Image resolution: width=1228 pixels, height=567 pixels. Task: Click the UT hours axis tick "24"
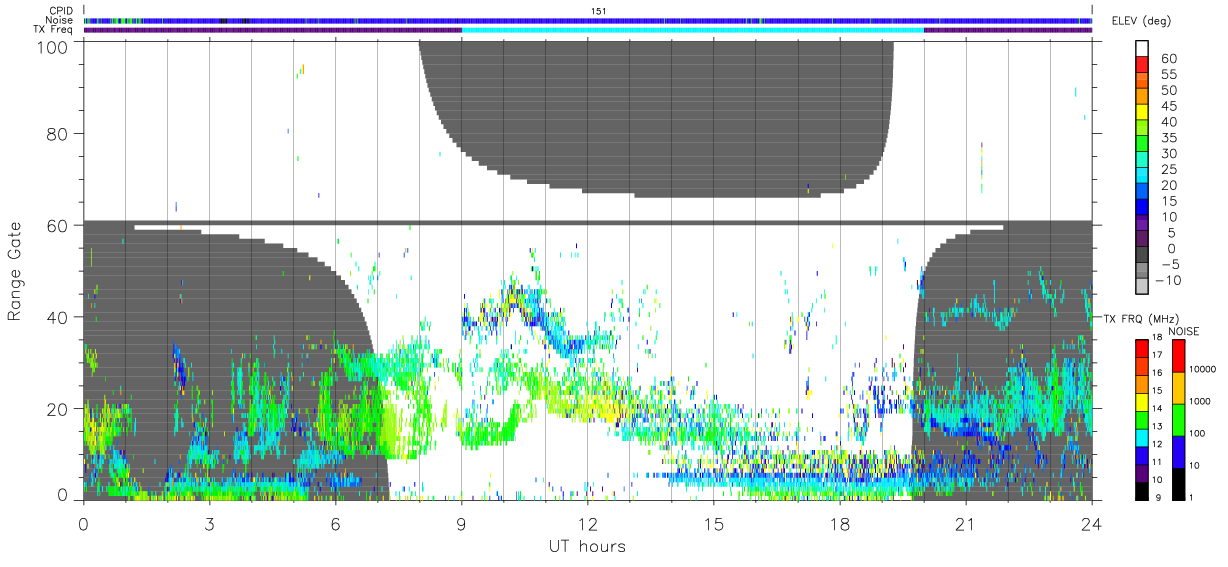point(1091,524)
